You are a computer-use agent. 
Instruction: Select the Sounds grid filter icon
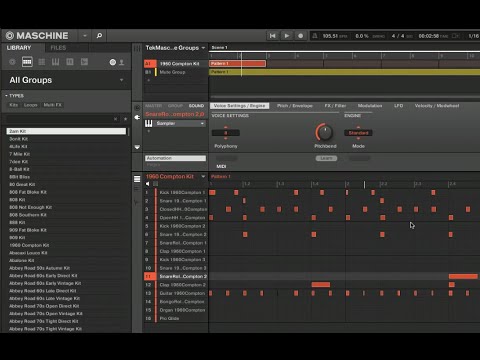coord(42,62)
